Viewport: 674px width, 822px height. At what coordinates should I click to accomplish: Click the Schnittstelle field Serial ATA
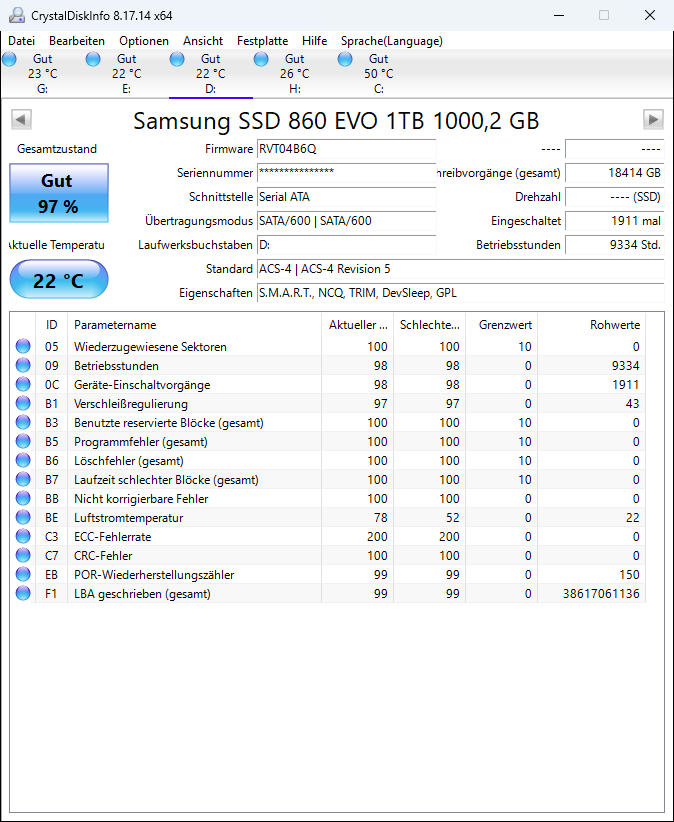coord(346,197)
